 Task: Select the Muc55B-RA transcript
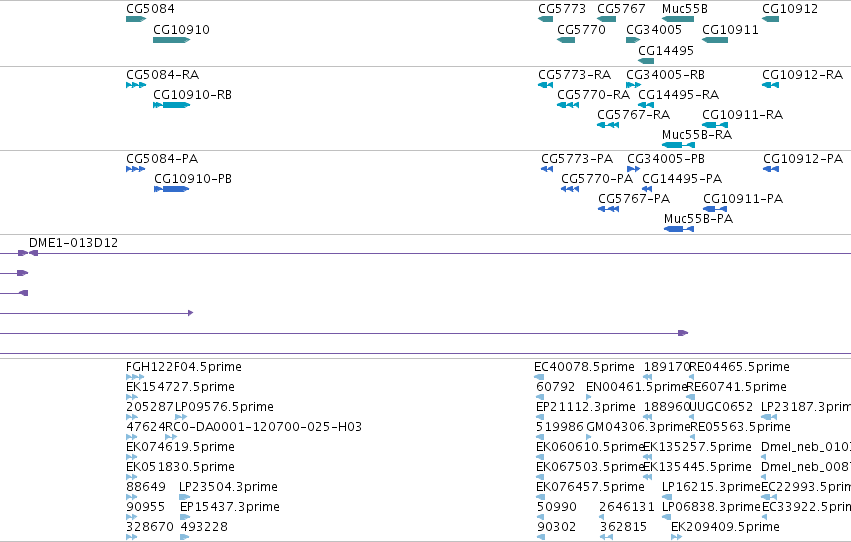click(x=678, y=145)
